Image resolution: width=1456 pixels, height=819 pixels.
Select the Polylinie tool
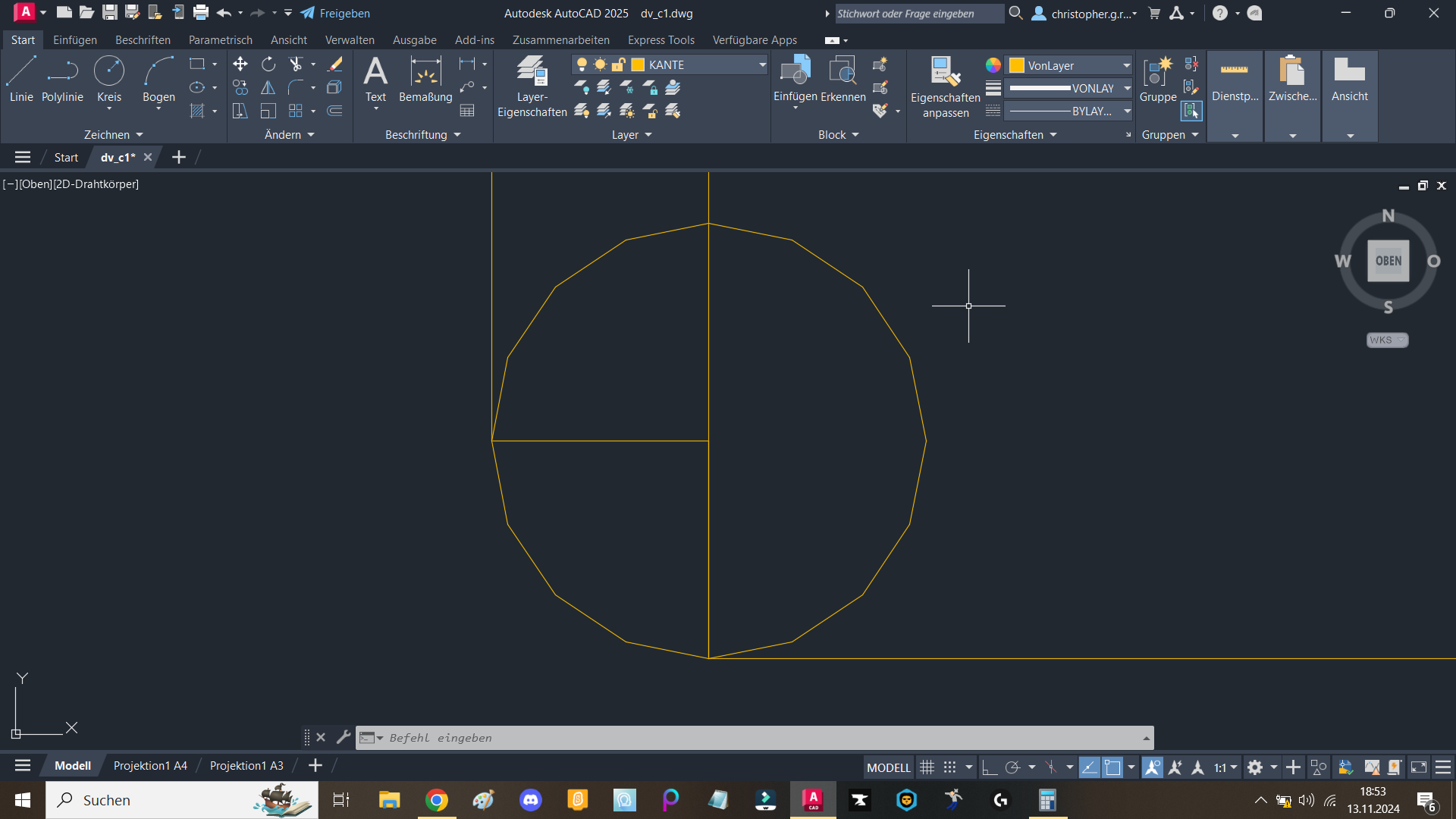(62, 80)
